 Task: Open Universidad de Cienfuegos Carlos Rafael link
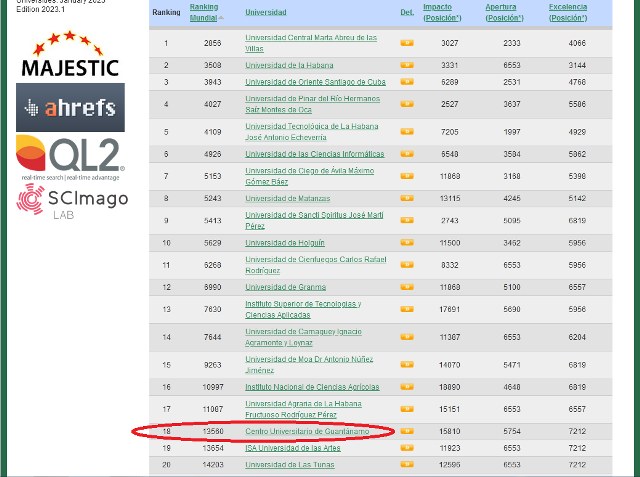point(316,265)
